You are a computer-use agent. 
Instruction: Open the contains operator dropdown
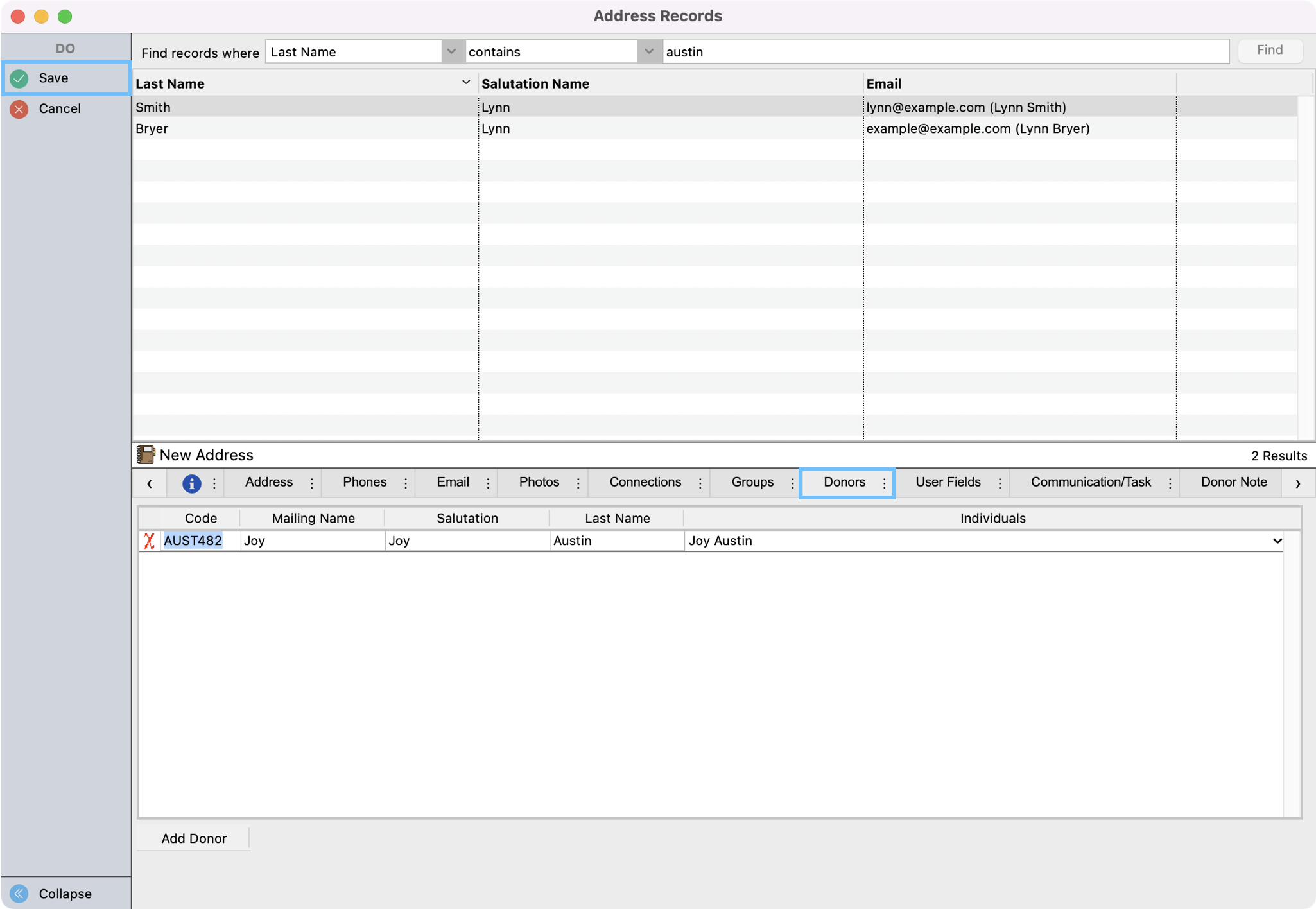[x=649, y=51]
